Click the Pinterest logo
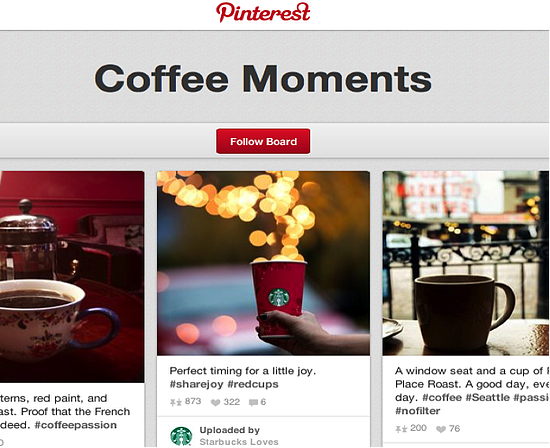The width and height of the screenshot is (550, 448). click(x=263, y=12)
